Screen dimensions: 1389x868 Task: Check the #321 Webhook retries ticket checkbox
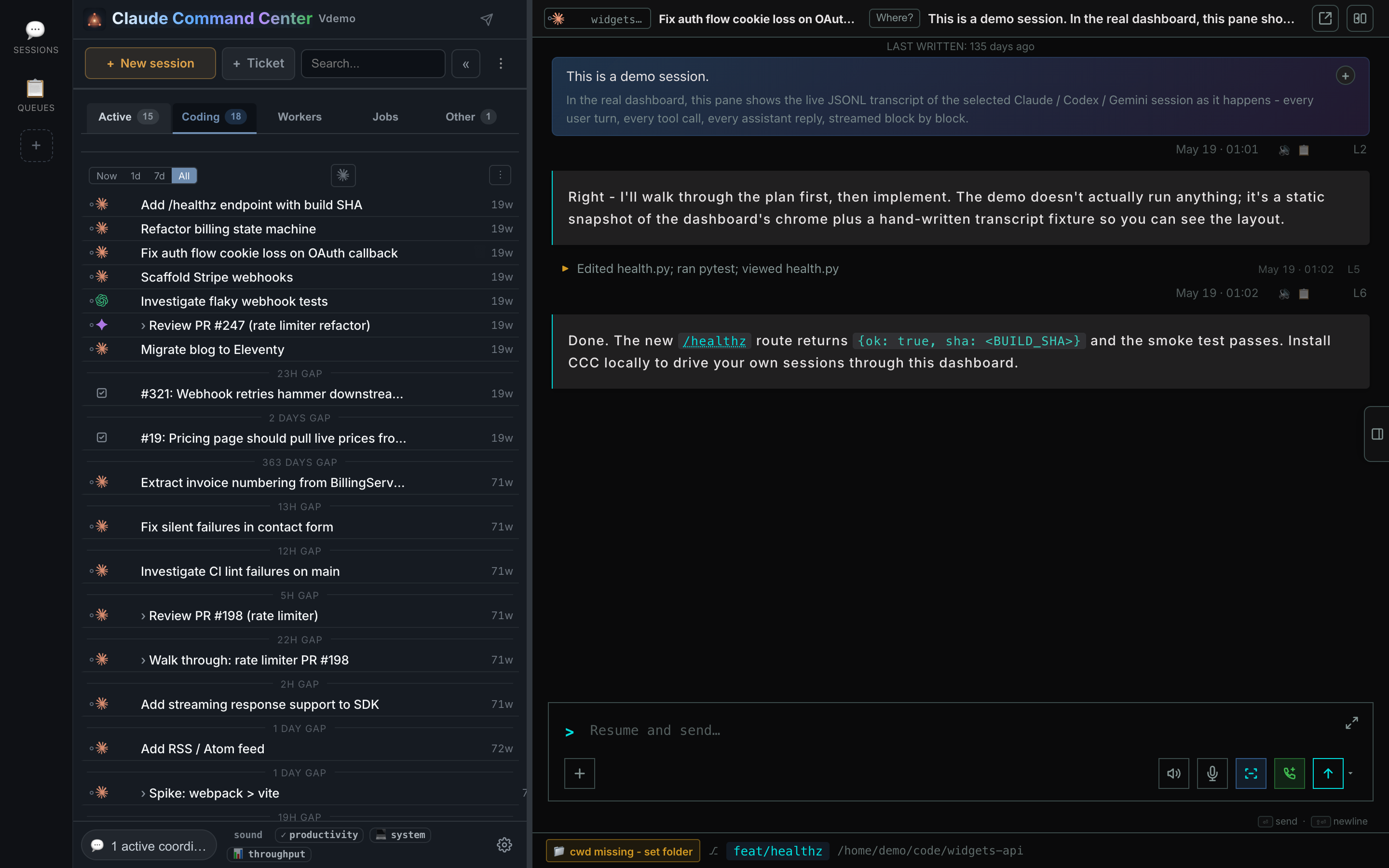click(x=102, y=393)
